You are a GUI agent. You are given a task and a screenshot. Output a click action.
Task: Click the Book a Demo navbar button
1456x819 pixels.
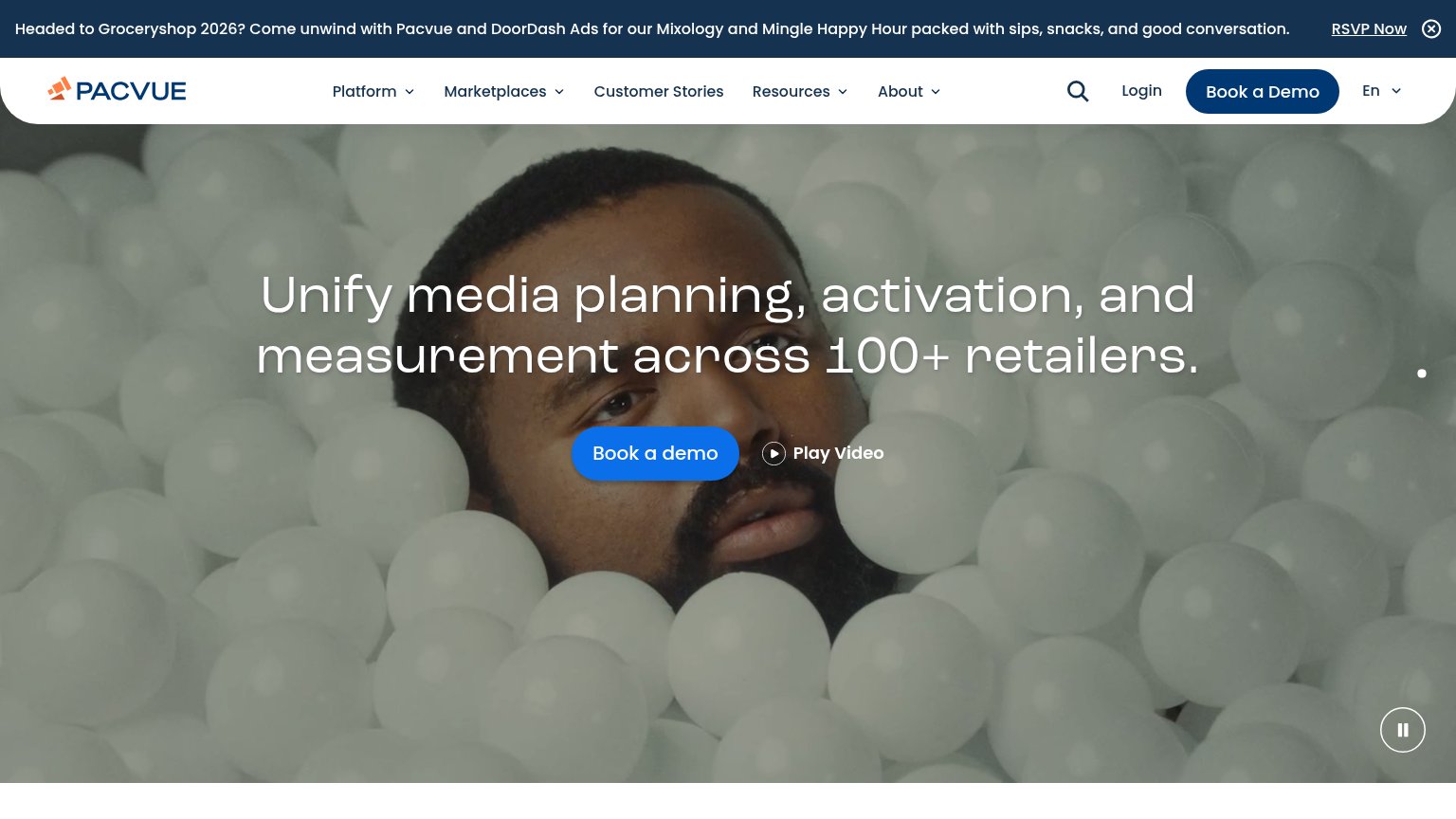point(1263,91)
